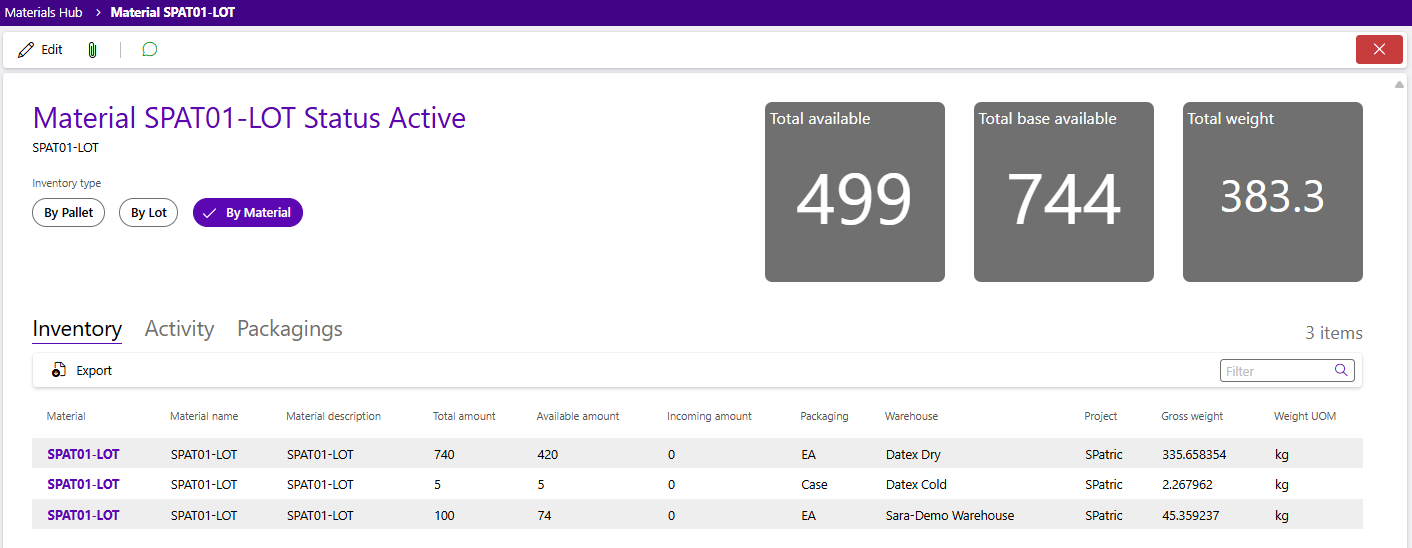This screenshot has height=548, width=1412.
Task: Click the magnifier icon in Filter box
Action: click(x=1341, y=370)
